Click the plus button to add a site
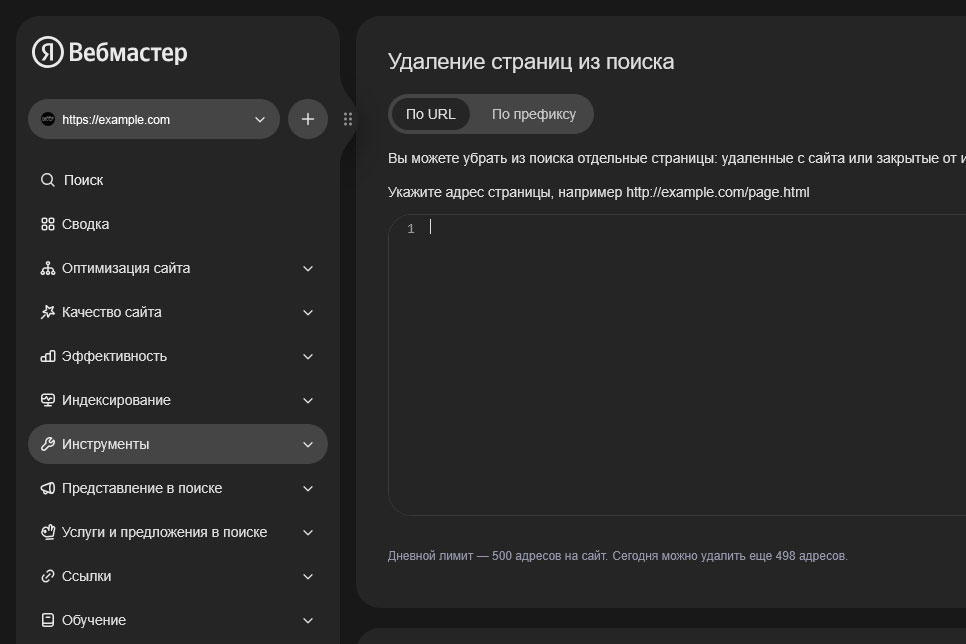 pyautogui.click(x=307, y=118)
